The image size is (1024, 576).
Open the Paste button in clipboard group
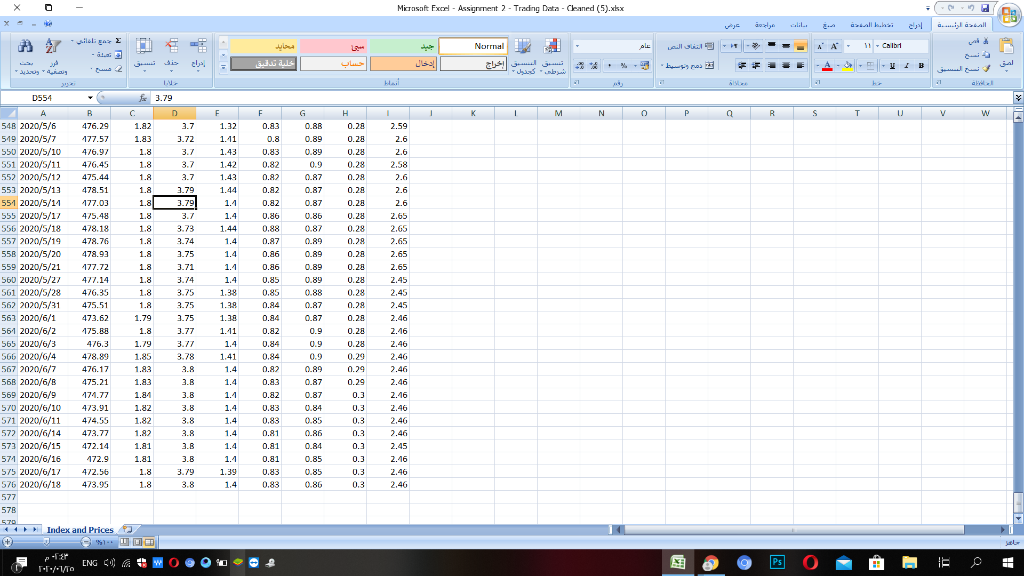(x=1006, y=55)
